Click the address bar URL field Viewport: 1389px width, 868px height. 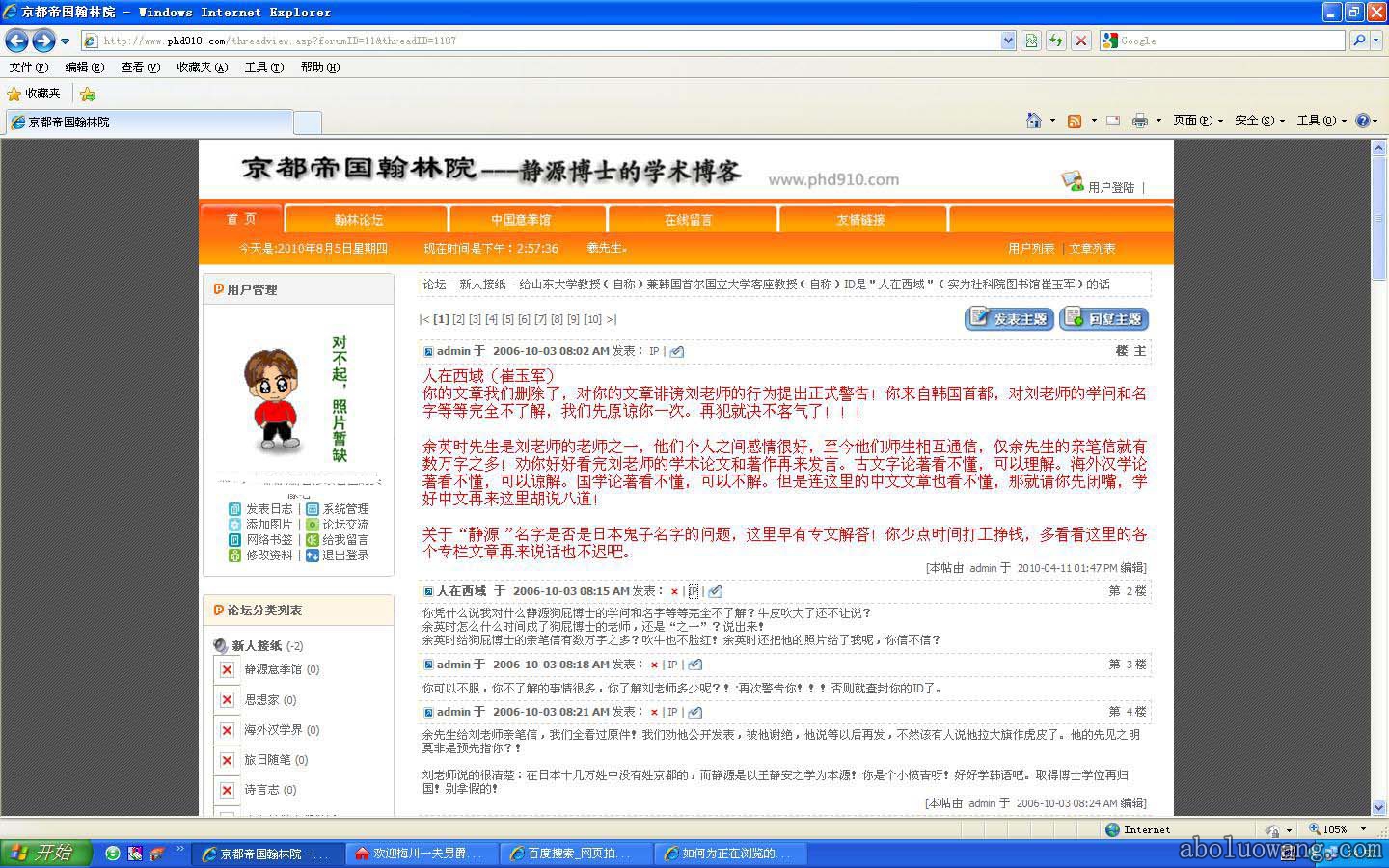tap(540, 41)
